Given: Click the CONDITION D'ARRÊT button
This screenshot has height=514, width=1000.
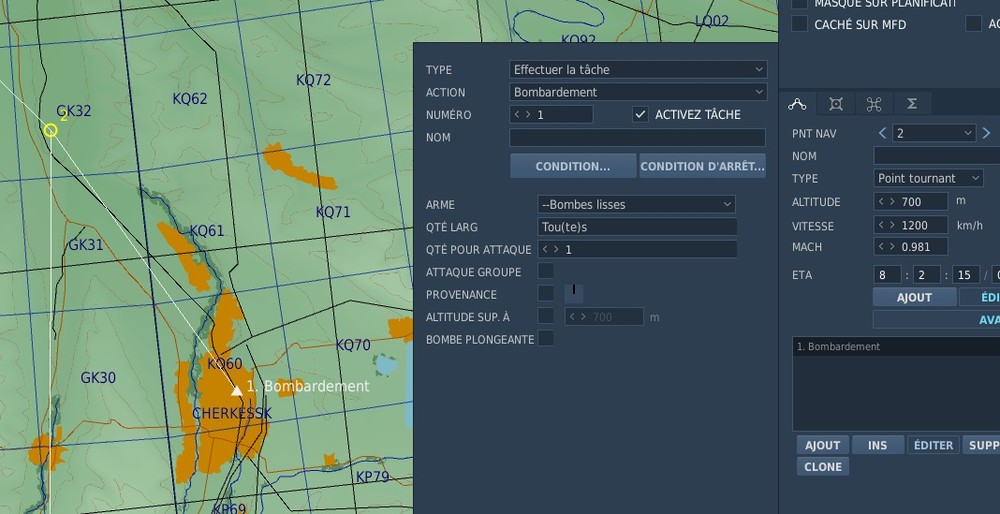Looking at the screenshot, I should click(x=702, y=166).
